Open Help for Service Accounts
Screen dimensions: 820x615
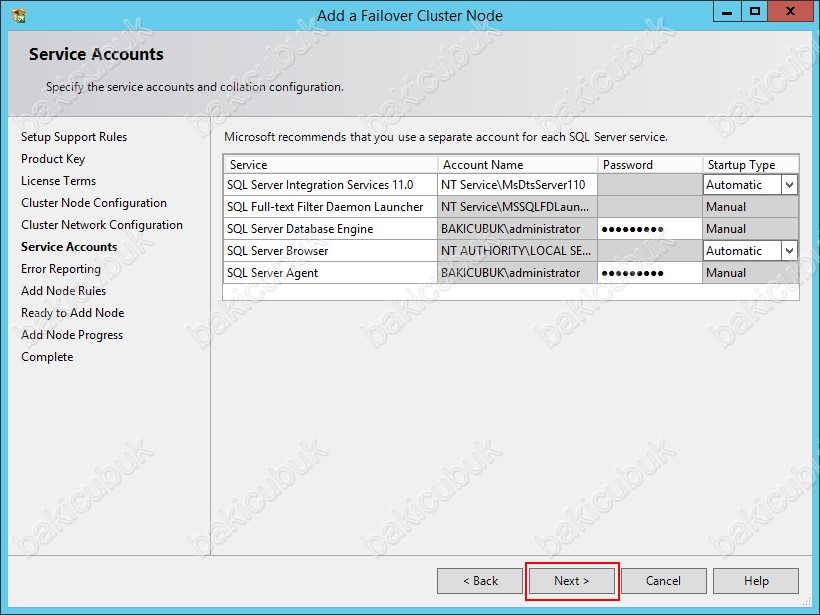click(x=756, y=581)
